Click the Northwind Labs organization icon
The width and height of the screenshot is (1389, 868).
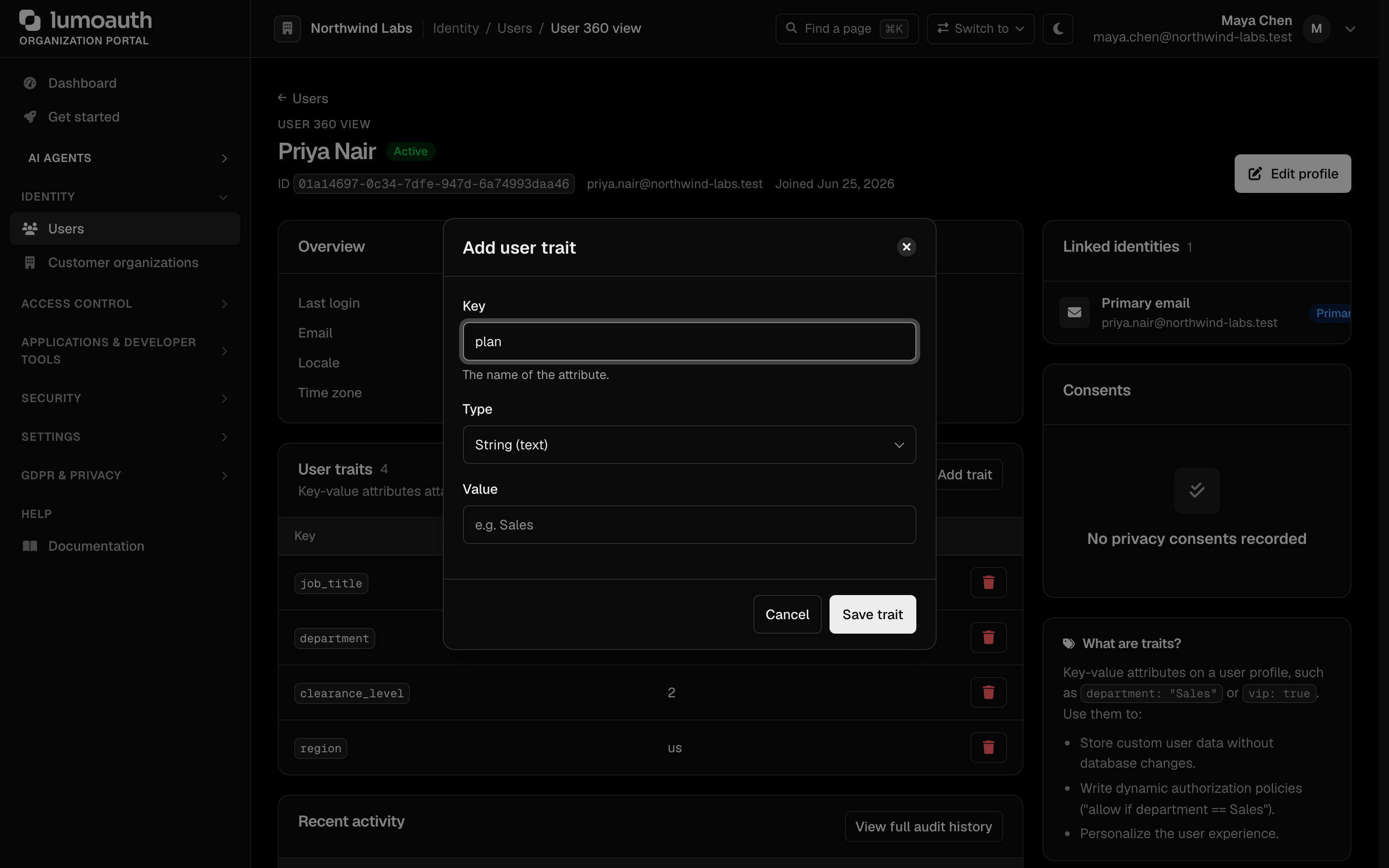(287, 28)
